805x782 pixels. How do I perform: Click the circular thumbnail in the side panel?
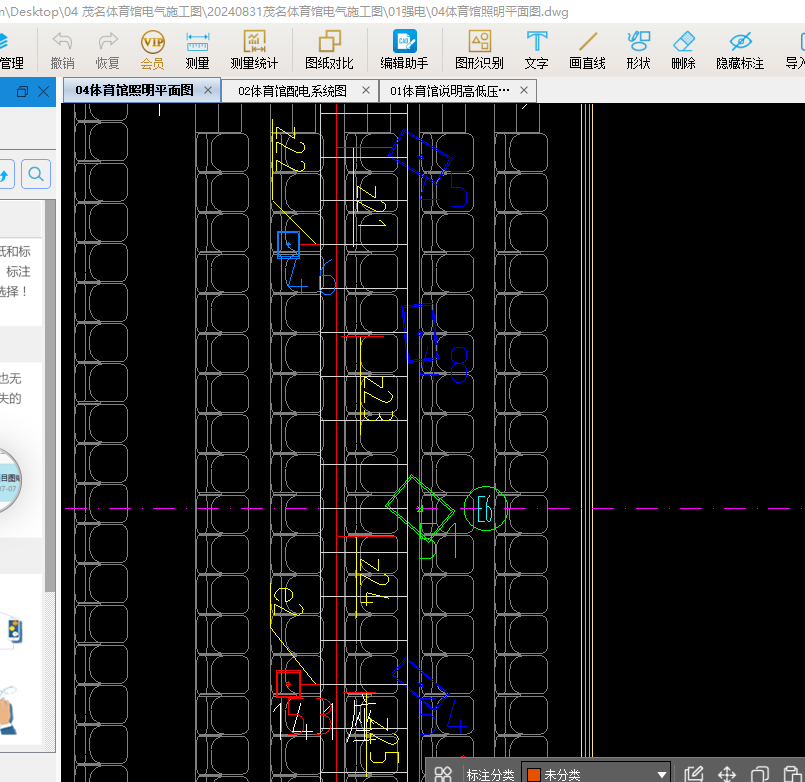coord(9,480)
